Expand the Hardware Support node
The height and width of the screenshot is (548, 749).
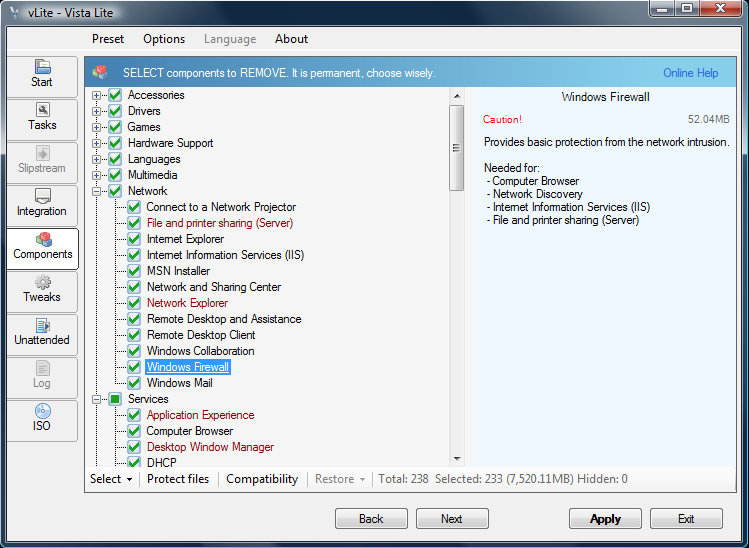point(96,143)
